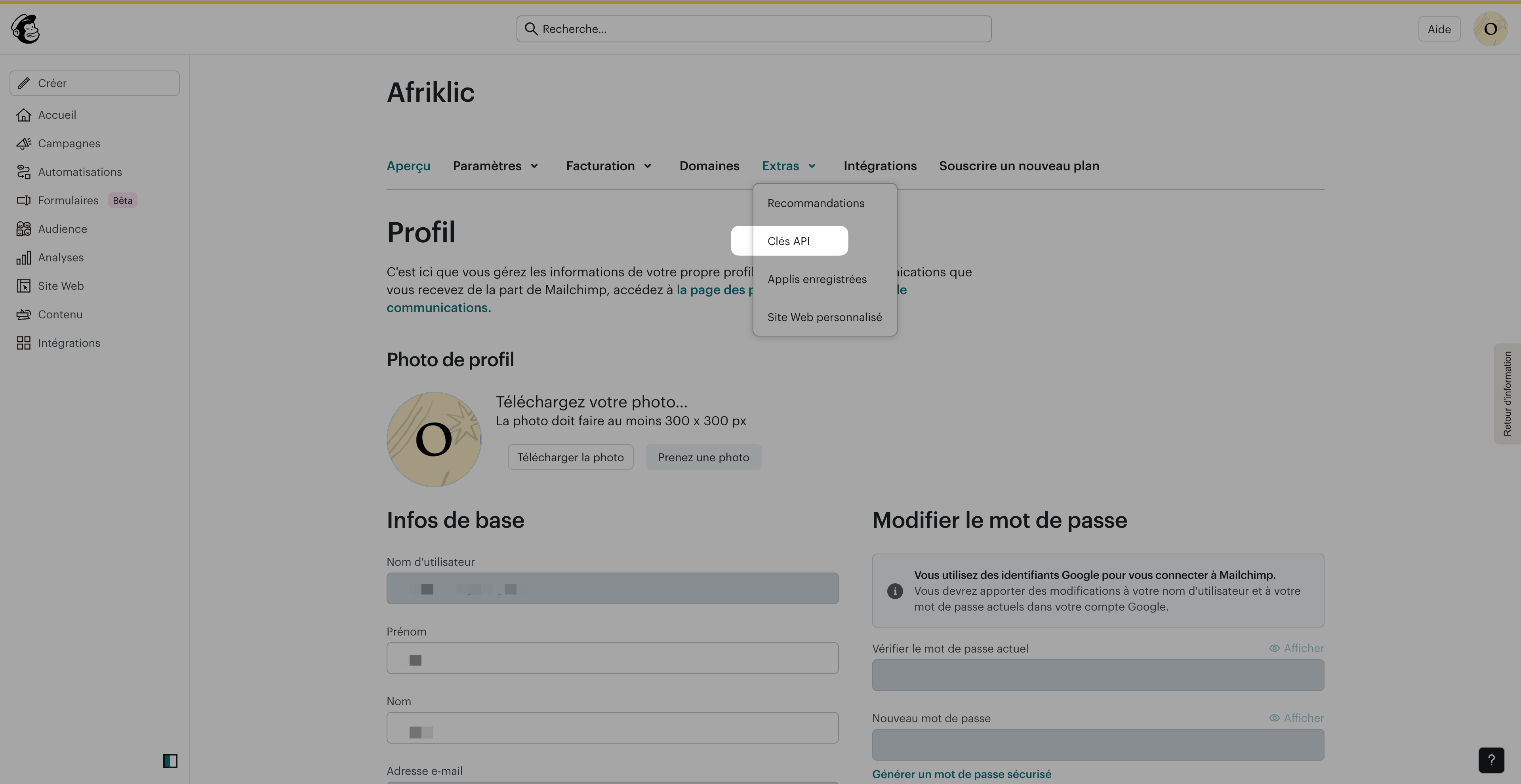The width and height of the screenshot is (1521, 784).
Task: Select Applis enregistrées menu entry
Action: point(817,279)
